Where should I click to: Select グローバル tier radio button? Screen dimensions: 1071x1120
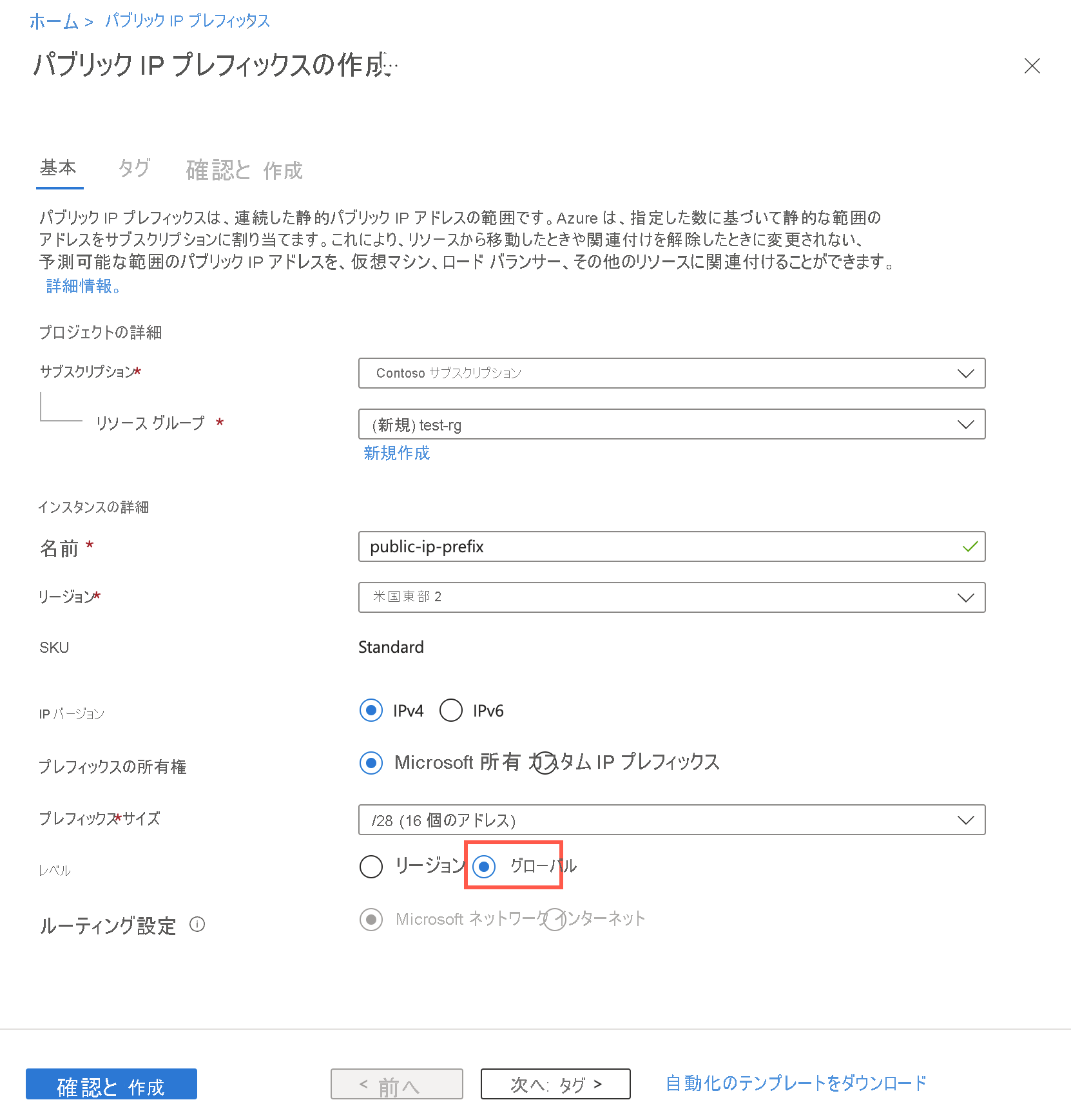pos(484,867)
